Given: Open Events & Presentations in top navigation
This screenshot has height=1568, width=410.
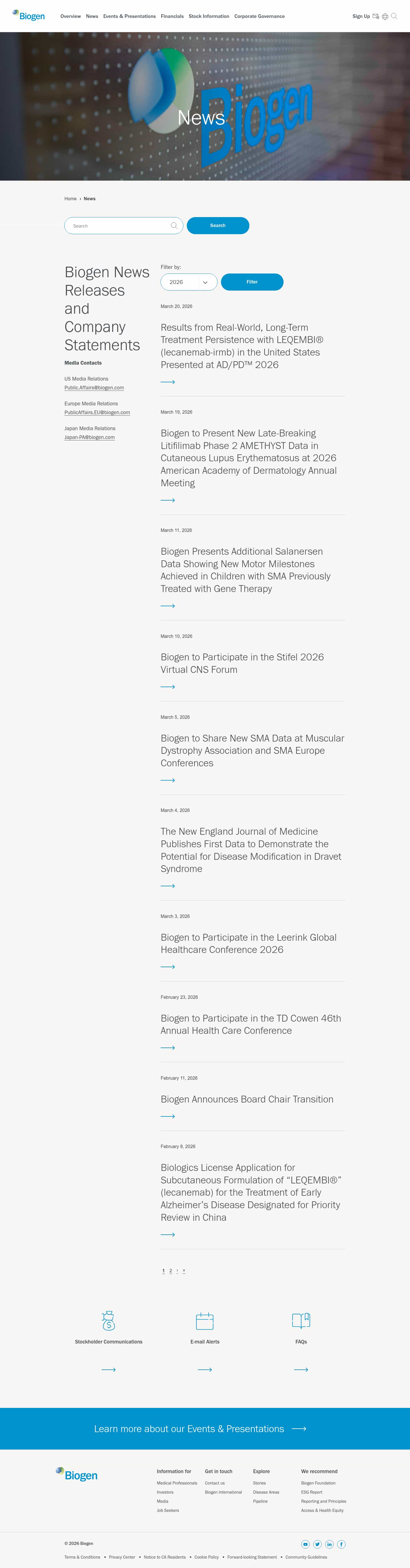Looking at the screenshot, I should 129,17.
